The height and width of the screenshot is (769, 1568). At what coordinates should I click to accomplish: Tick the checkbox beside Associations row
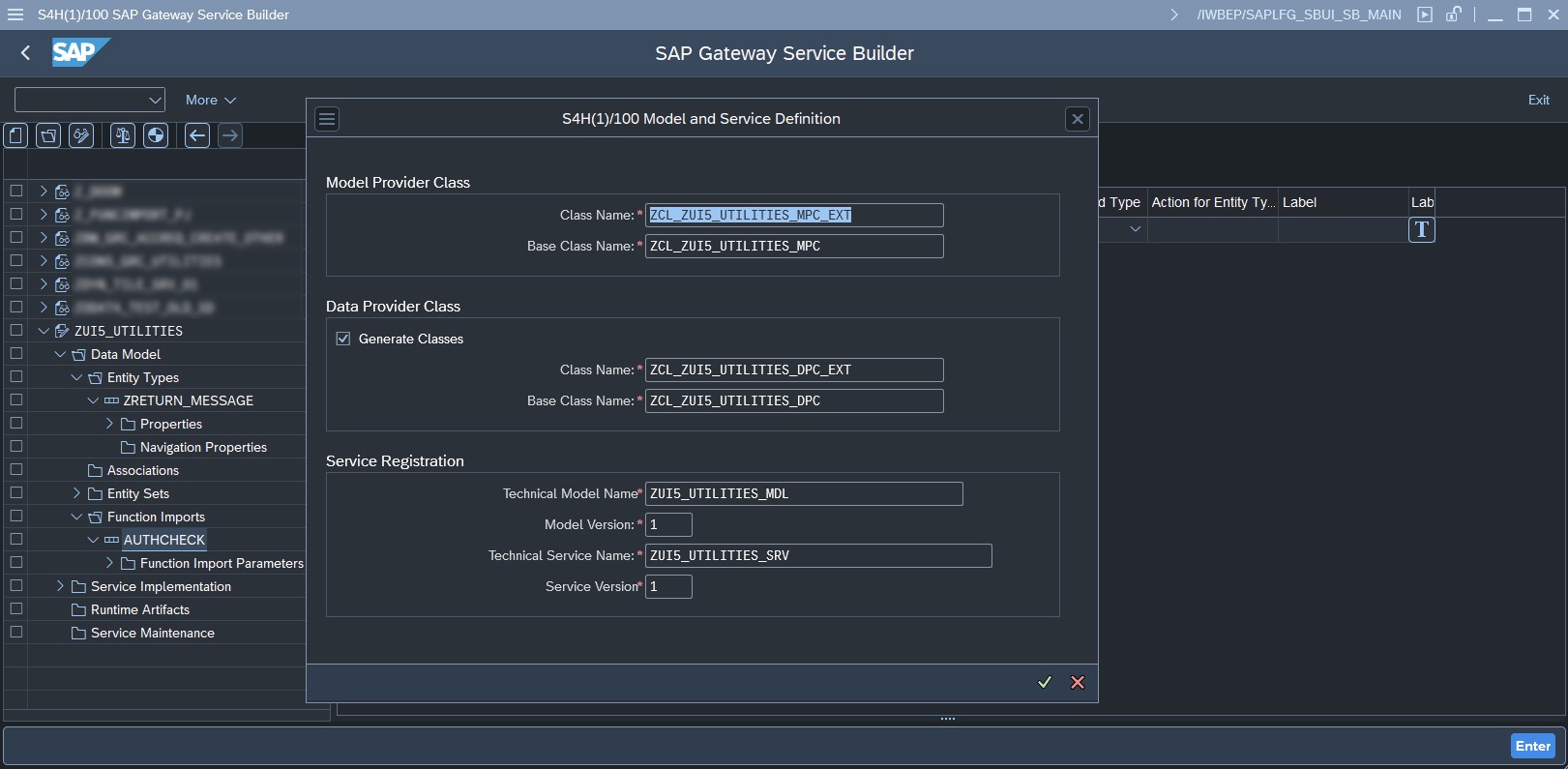tap(15, 469)
